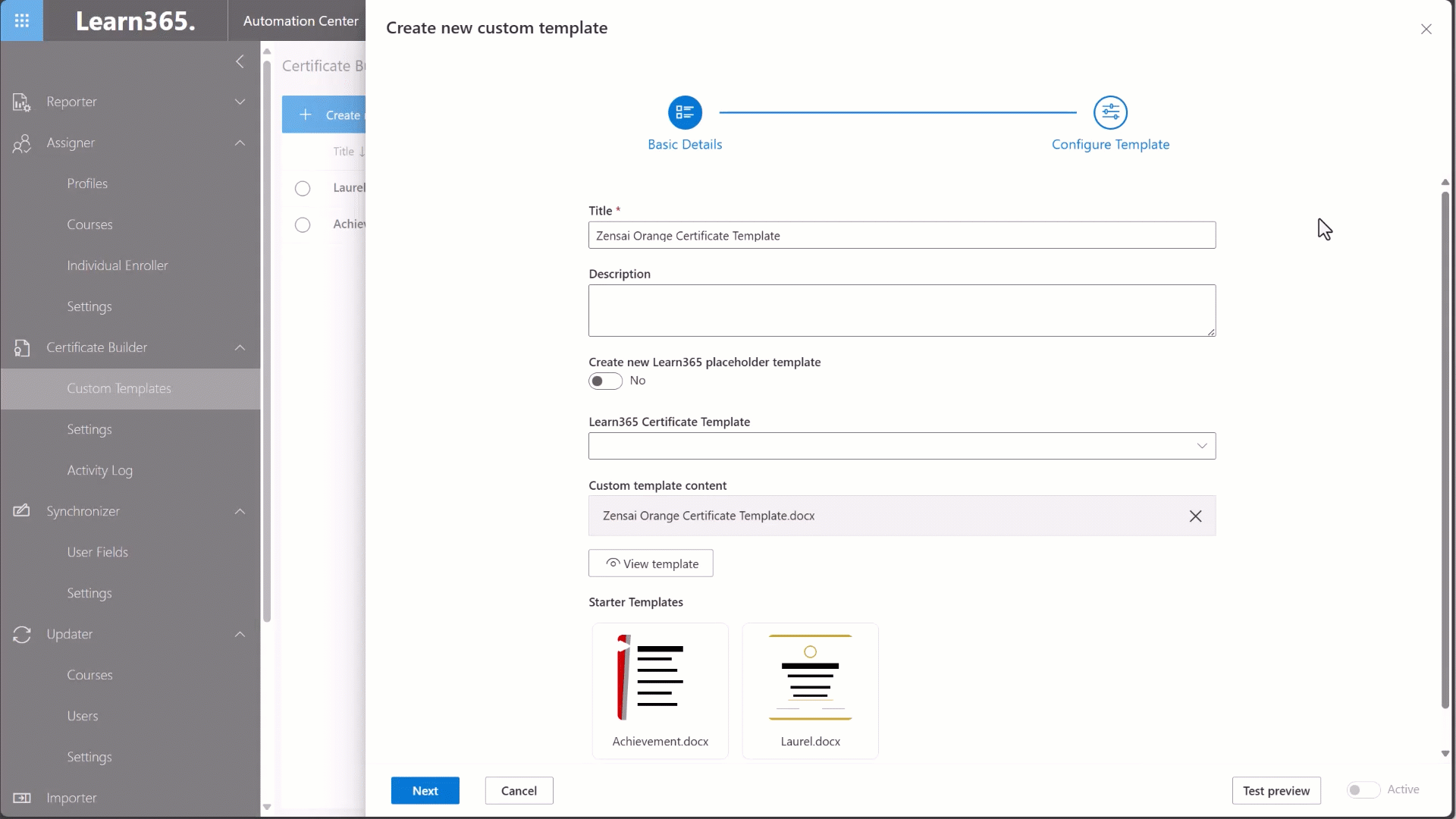Open the Importer icon

22,797
